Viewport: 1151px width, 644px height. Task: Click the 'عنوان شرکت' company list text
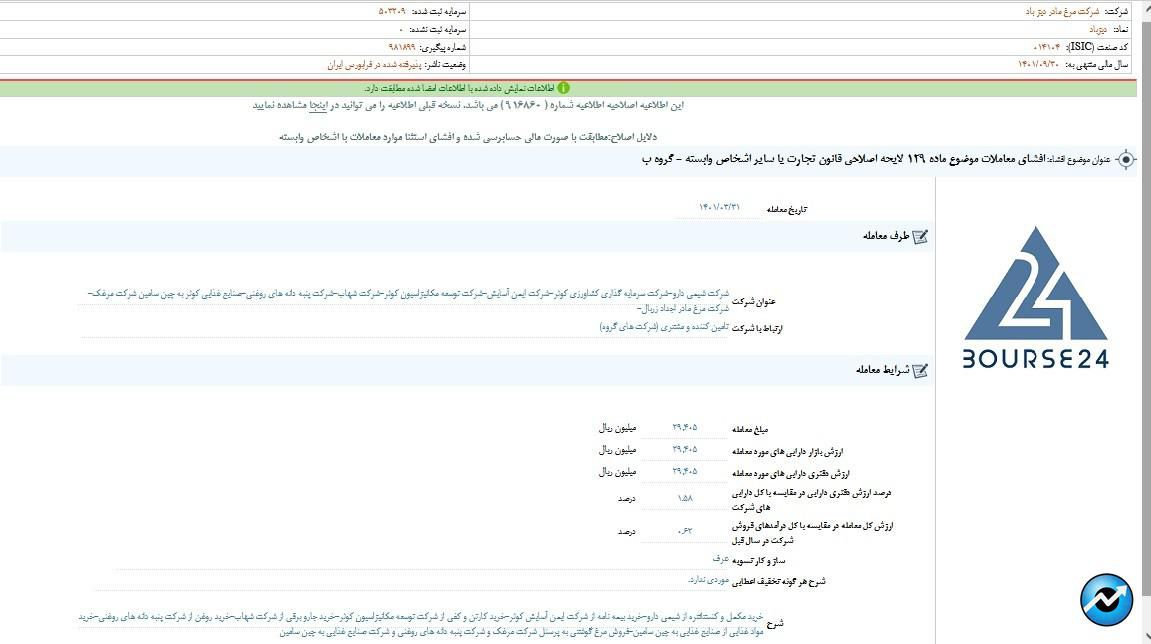click(408, 301)
